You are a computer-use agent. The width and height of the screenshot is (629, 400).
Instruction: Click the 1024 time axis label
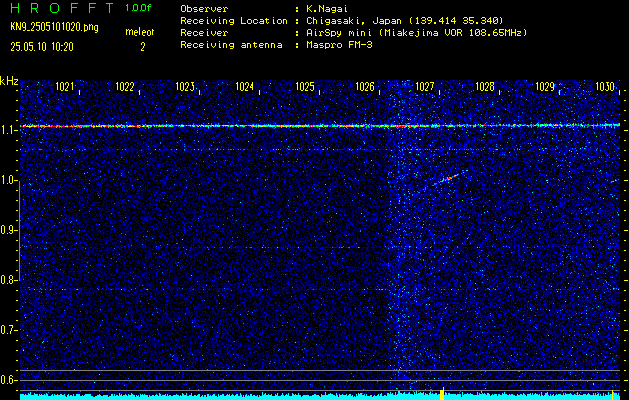pos(245,87)
